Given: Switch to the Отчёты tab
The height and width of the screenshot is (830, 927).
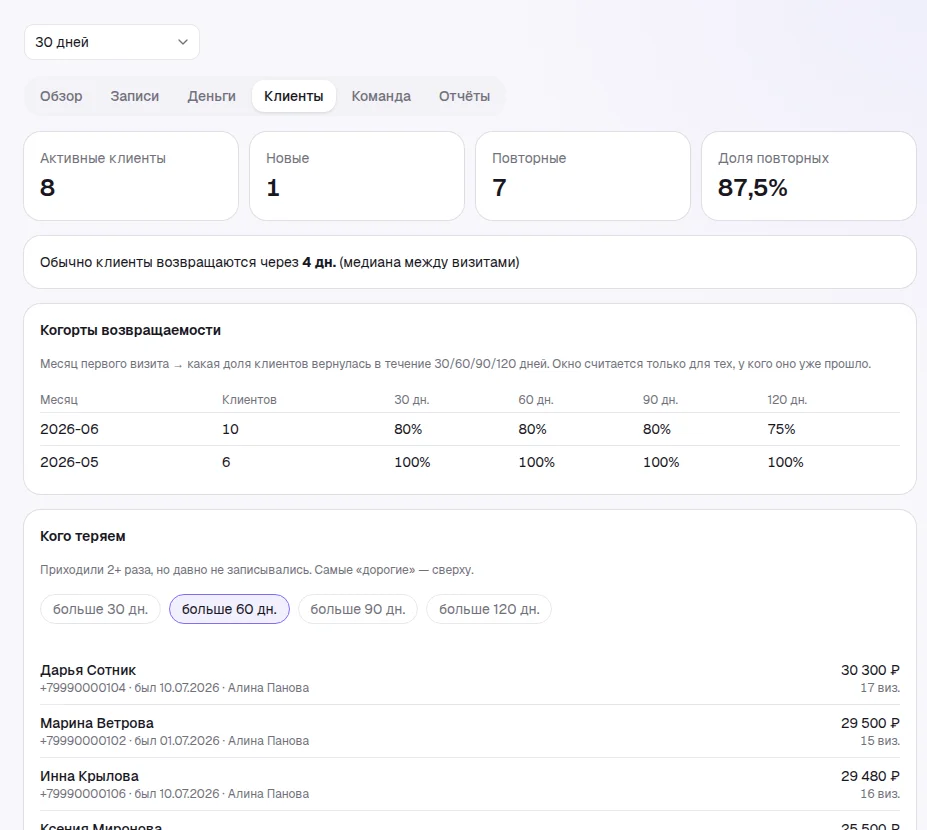Looking at the screenshot, I should click(464, 96).
